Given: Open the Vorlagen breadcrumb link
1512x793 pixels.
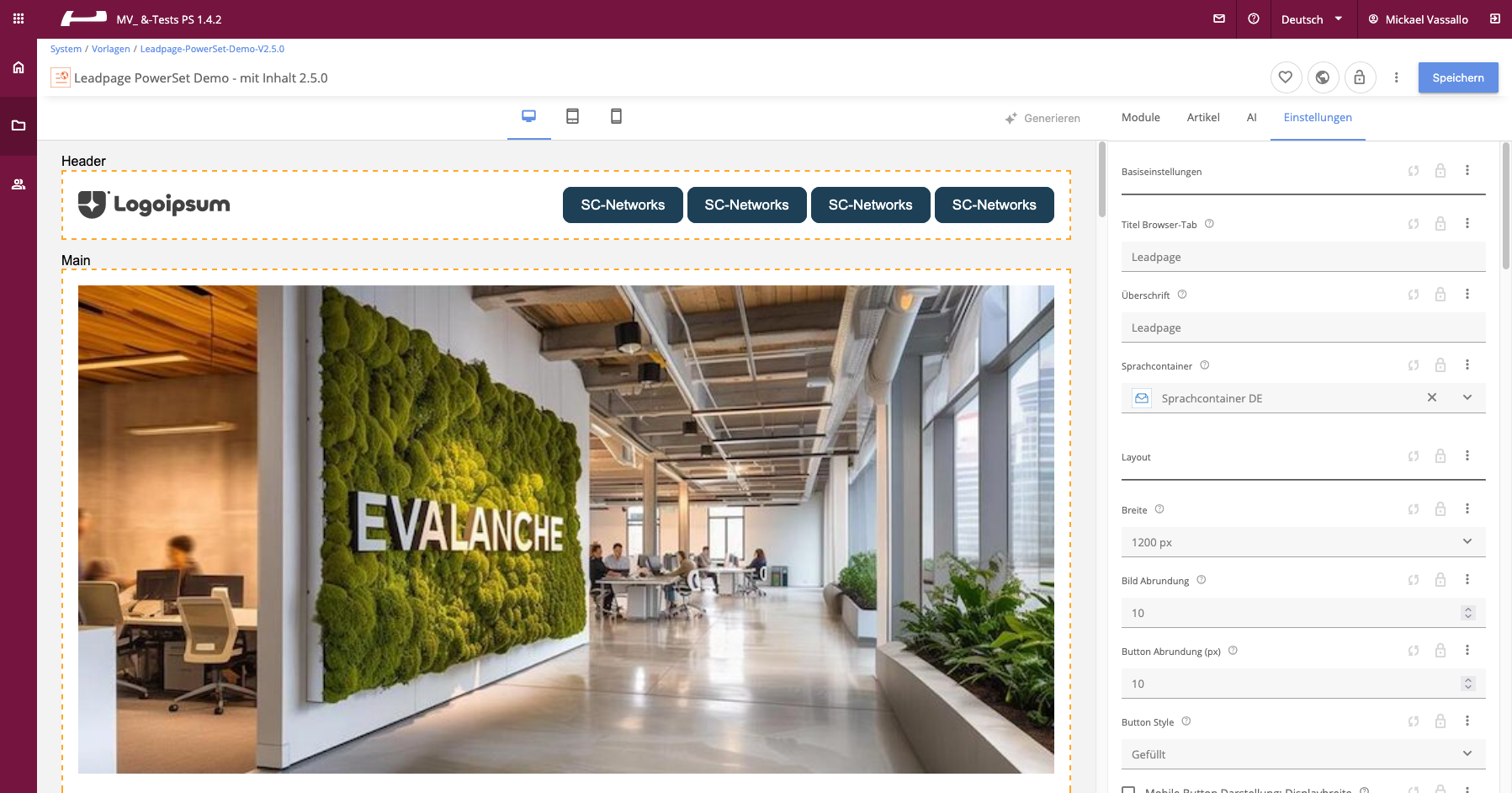Looking at the screenshot, I should click(x=110, y=49).
